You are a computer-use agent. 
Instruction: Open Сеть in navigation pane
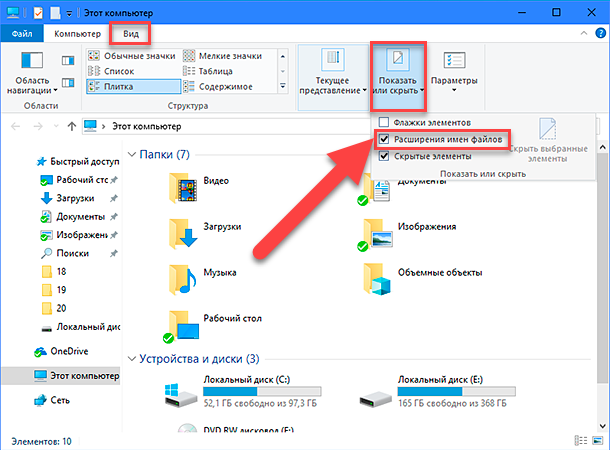coord(52,400)
